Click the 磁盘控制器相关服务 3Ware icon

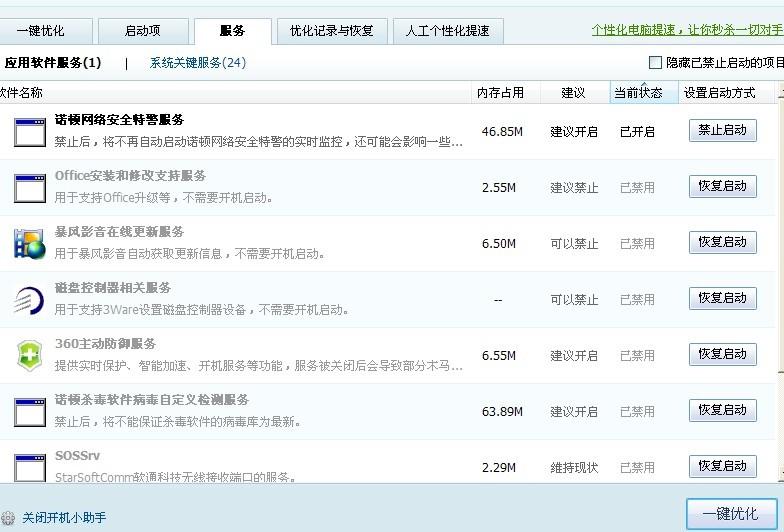coord(30,300)
